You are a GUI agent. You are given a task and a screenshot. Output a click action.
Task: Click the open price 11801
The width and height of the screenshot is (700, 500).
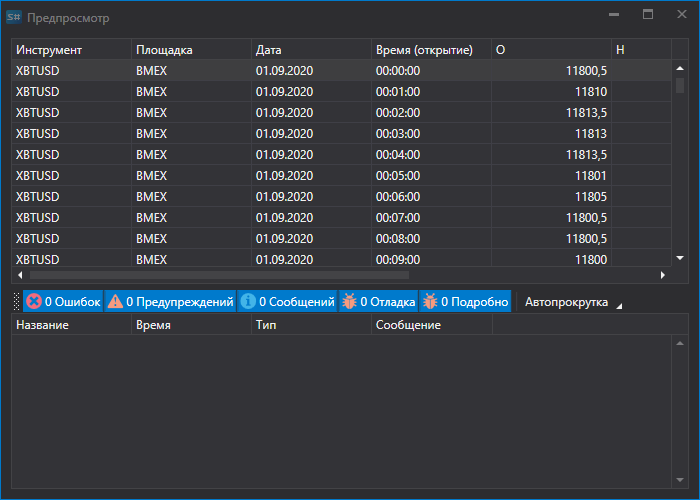pyautogui.click(x=552, y=175)
